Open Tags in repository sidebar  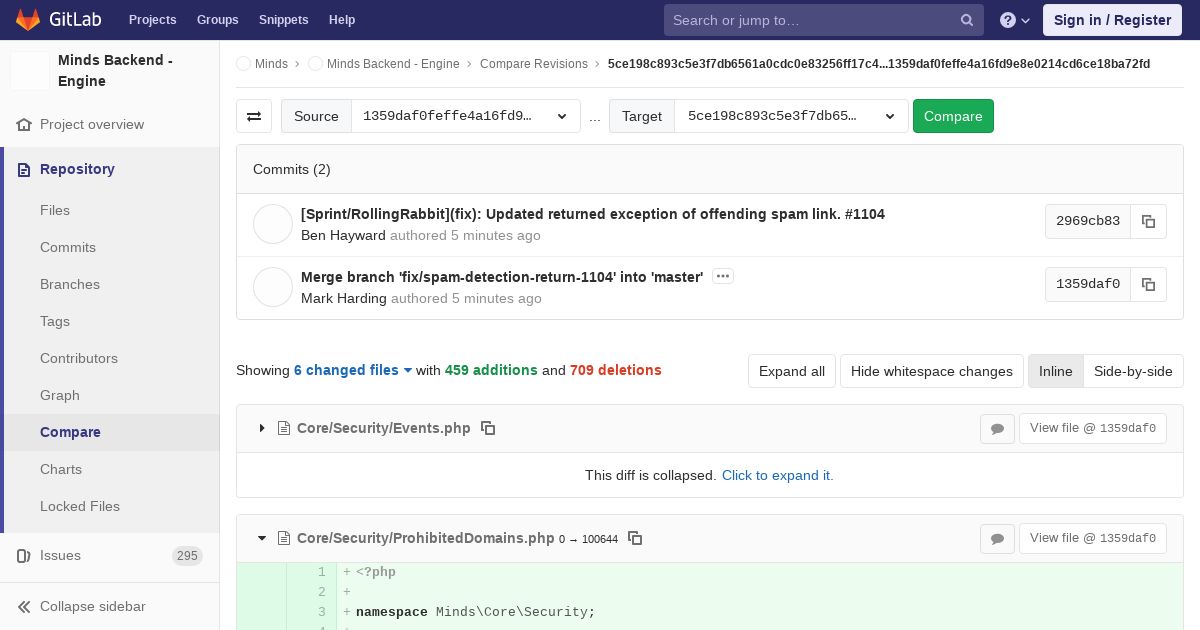55,321
